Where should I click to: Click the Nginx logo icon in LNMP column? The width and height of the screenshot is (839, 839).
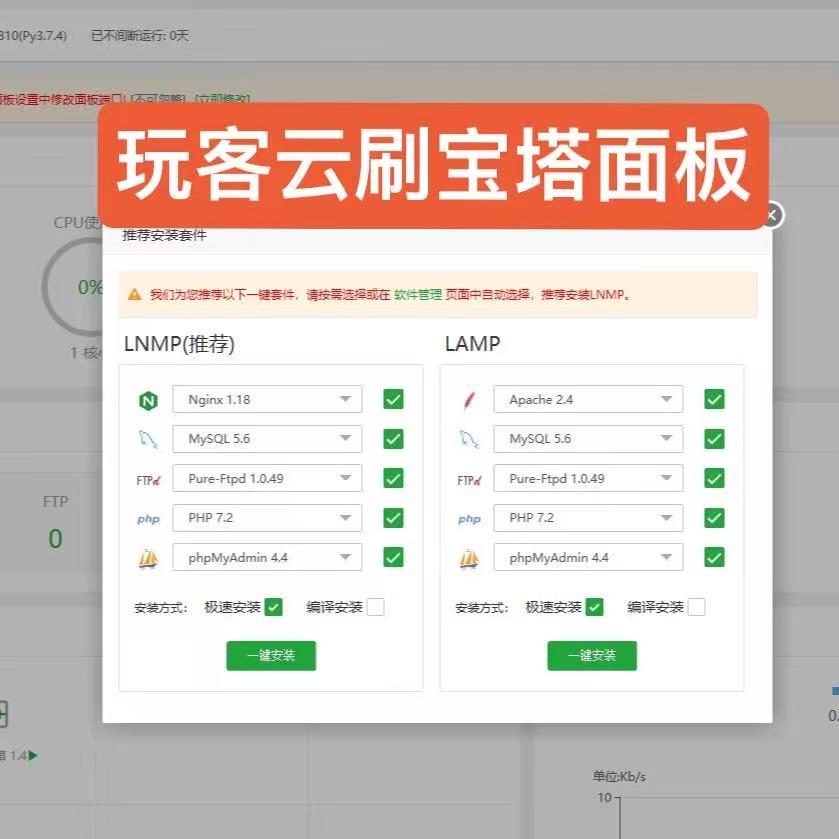[148, 399]
